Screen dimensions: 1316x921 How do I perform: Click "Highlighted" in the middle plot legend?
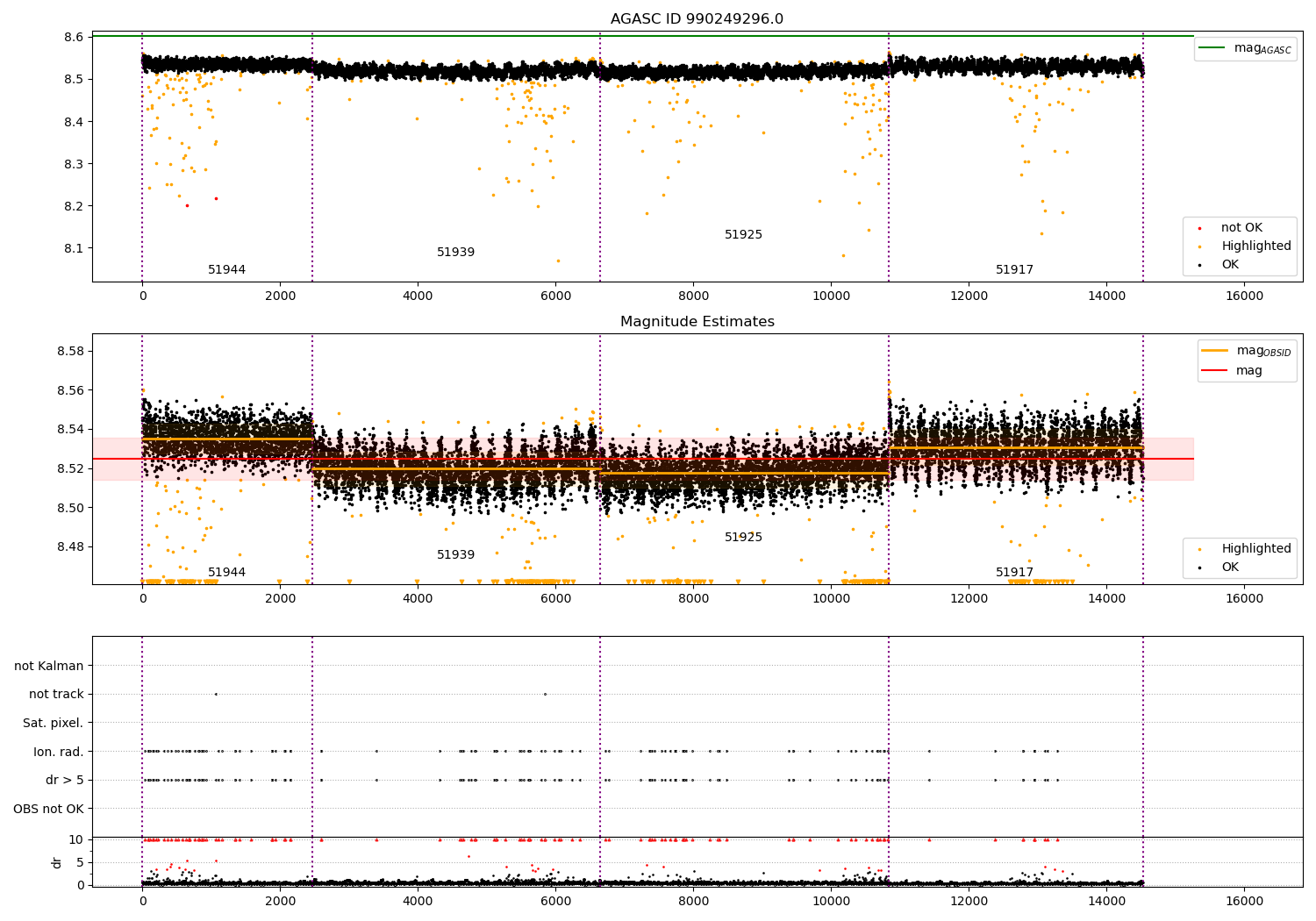[x=1256, y=549]
